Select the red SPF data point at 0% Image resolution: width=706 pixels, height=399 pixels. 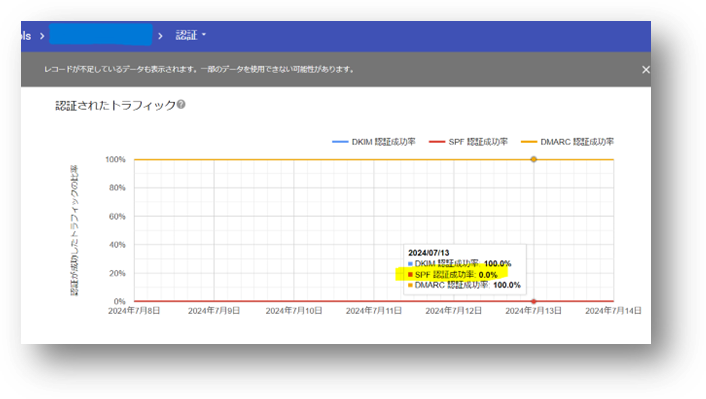534,301
